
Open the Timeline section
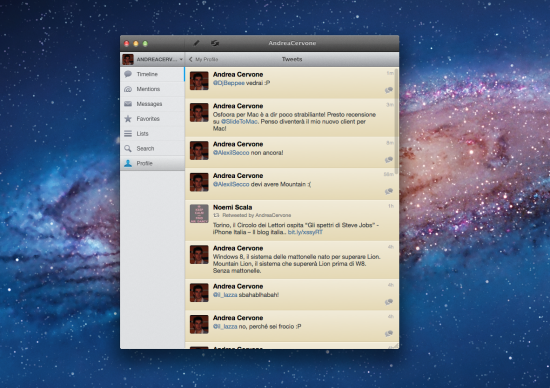152,74
